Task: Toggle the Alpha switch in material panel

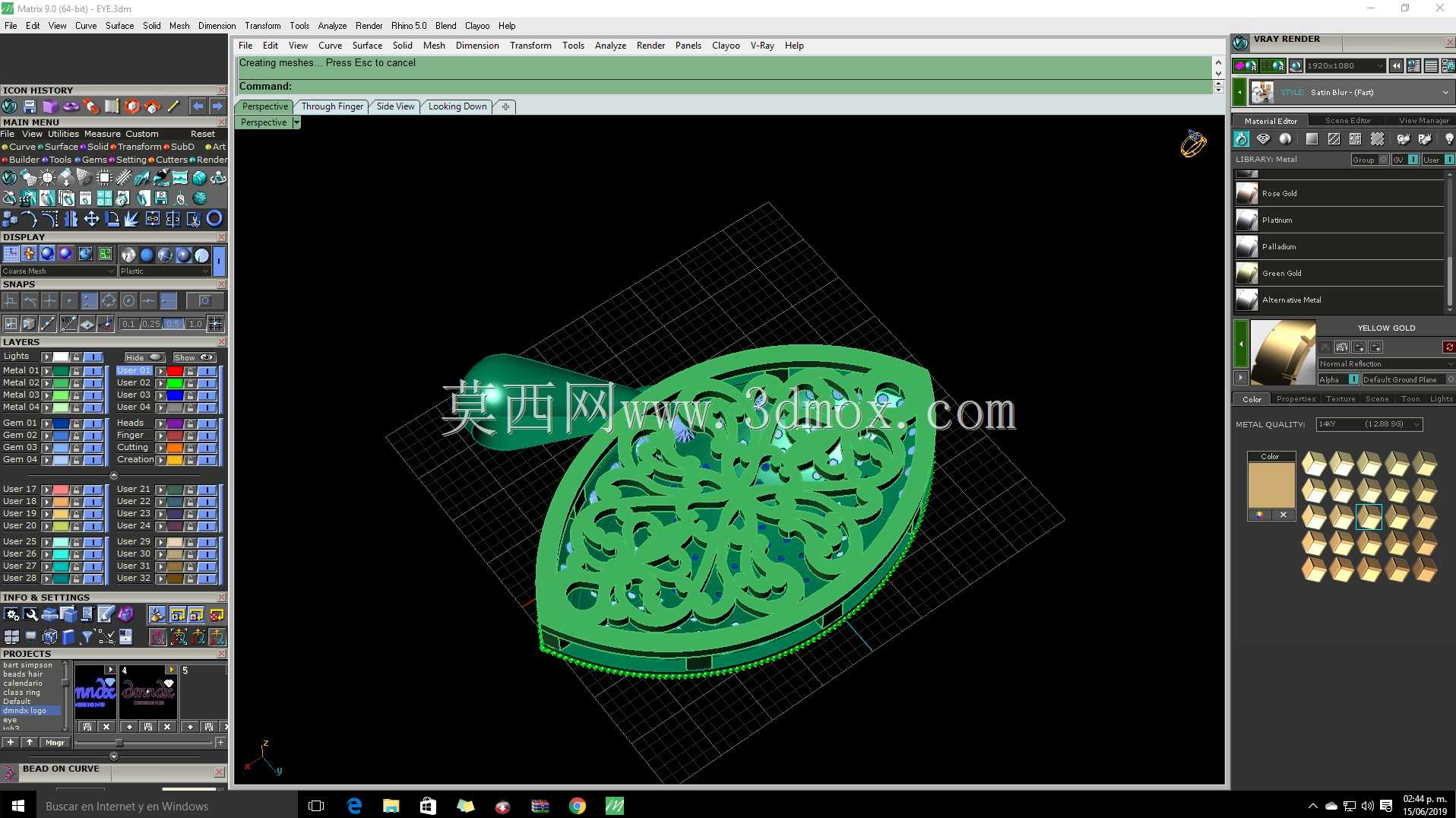Action: (1339, 379)
